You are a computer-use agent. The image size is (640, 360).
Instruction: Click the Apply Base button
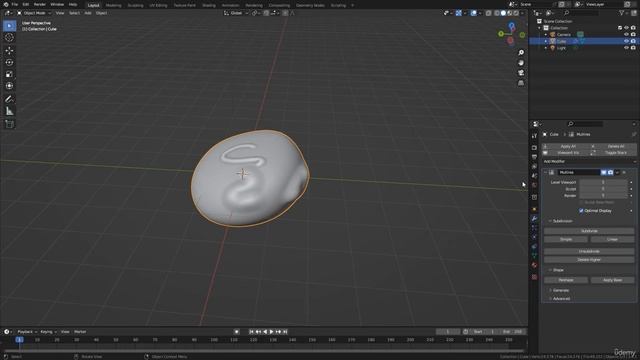pos(612,280)
